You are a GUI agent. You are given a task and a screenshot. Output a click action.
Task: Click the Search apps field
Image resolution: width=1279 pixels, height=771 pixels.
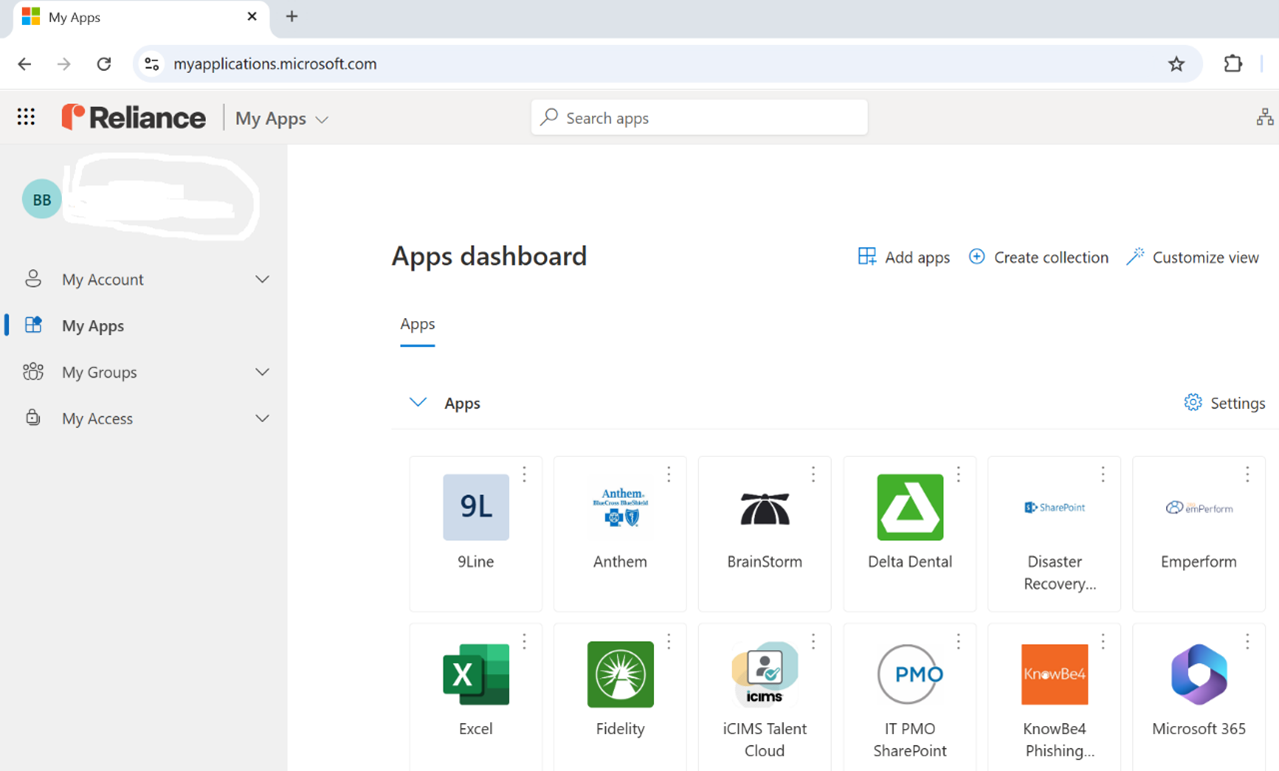point(700,118)
